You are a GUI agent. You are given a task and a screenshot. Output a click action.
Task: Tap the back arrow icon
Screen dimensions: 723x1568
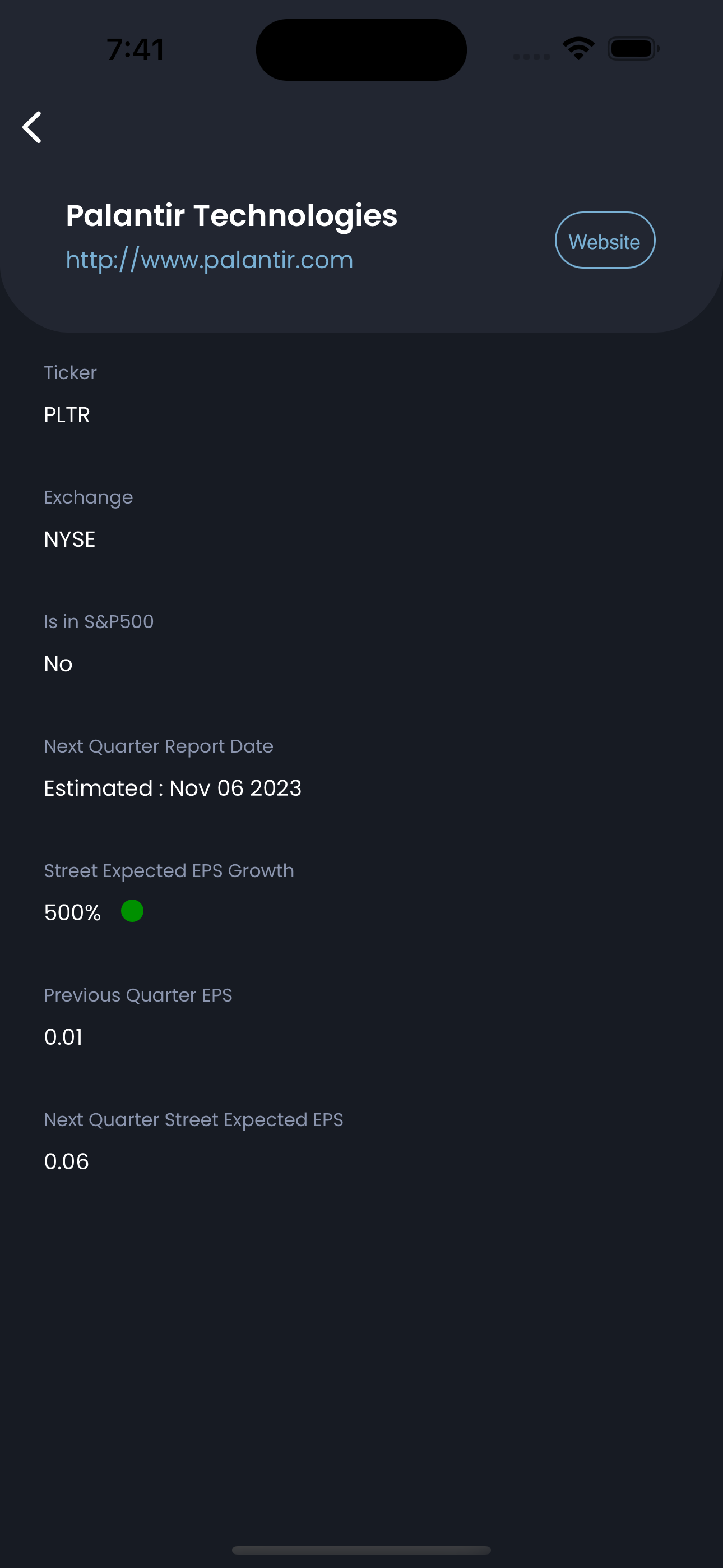33,127
